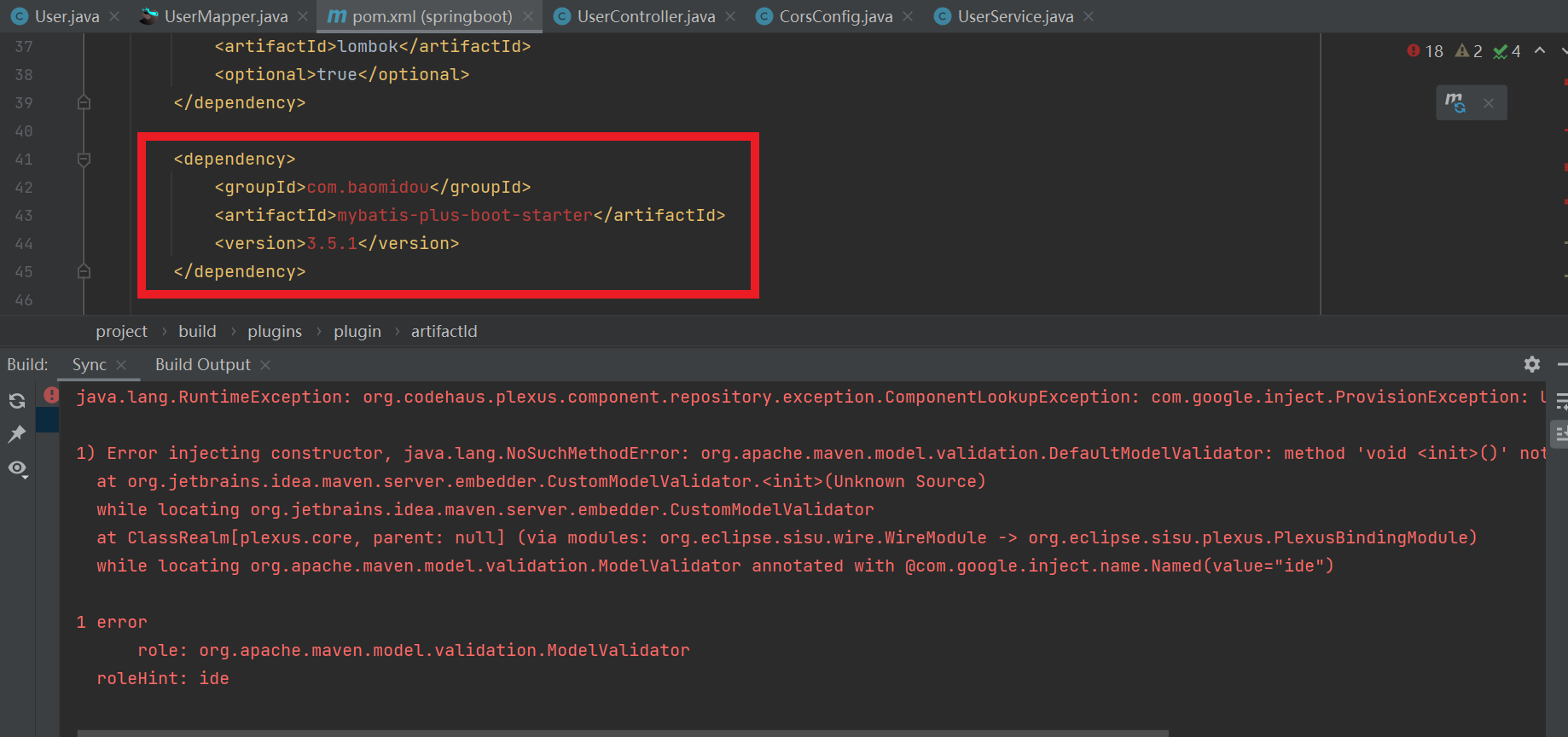Click 'com.baomidou' groupId text
The height and width of the screenshot is (737, 1568).
(x=368, y=188)
